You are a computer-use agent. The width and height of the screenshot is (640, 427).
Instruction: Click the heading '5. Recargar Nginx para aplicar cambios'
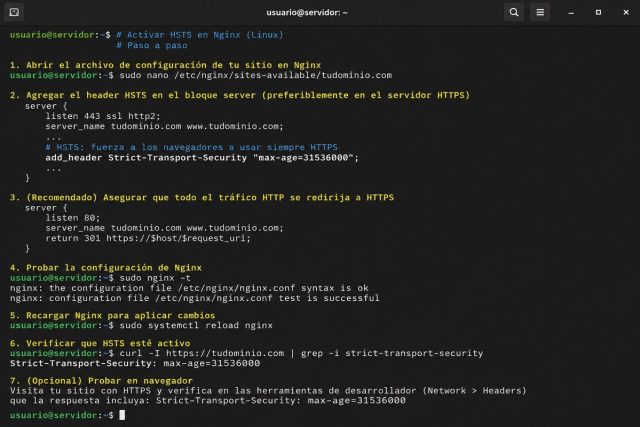click(x=112, y=316)
